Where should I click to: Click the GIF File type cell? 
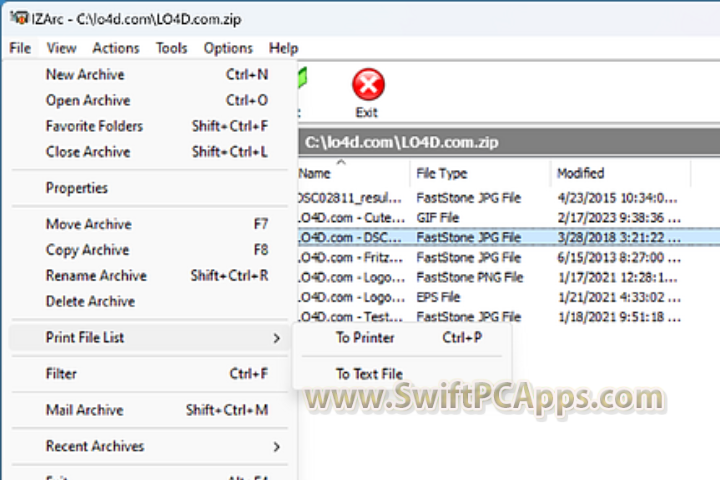[x=437, y=218]
